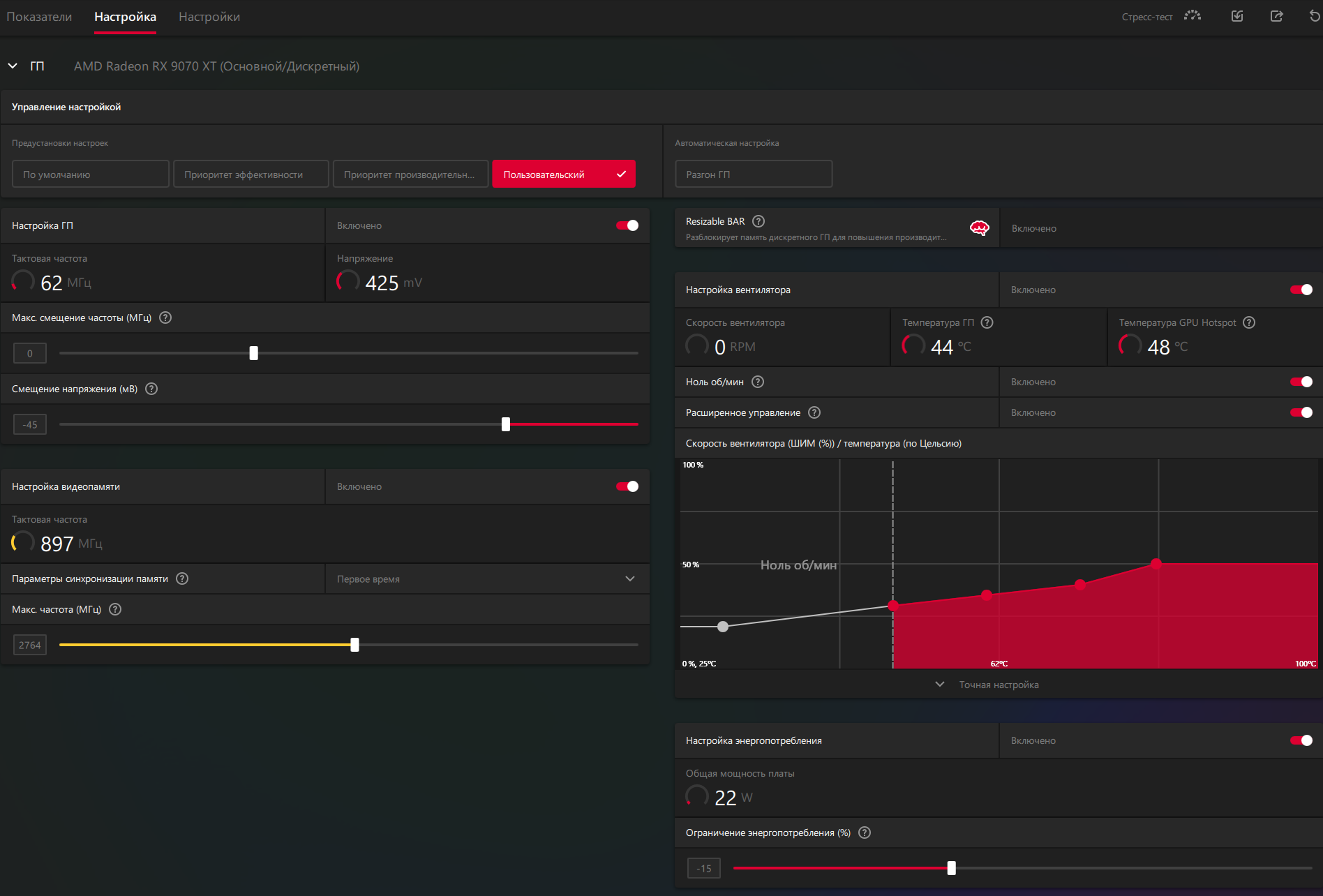
Task: Choose the Приоритет производительности preset
Action: click(411, 174)
